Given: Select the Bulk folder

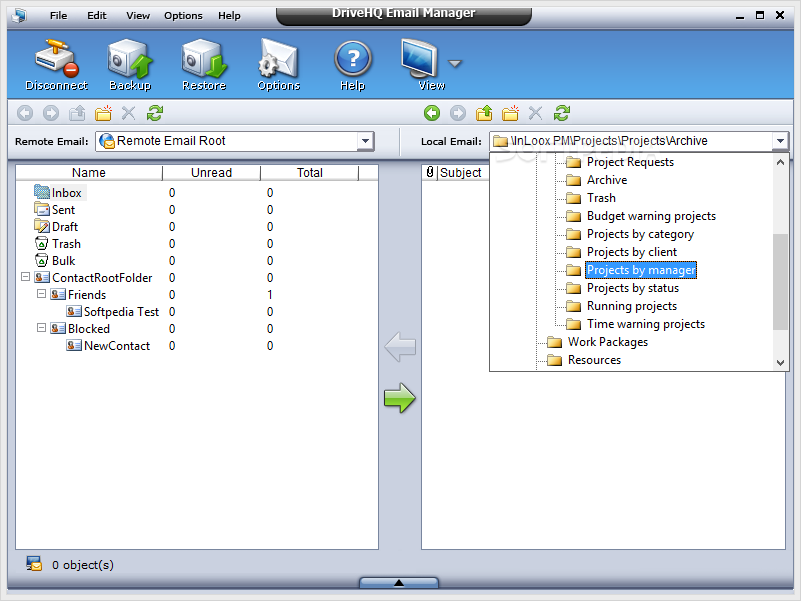Looking at the screenshot, I should coord(63,261).
